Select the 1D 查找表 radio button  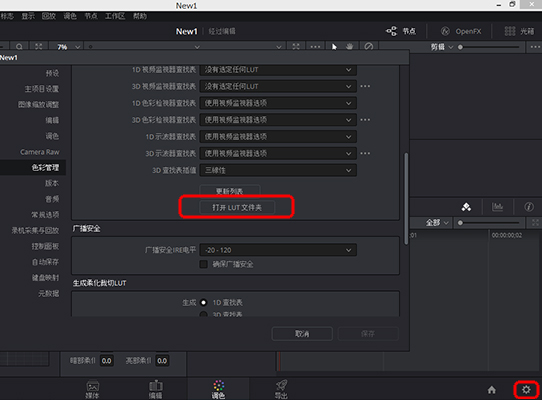point(204,303)
